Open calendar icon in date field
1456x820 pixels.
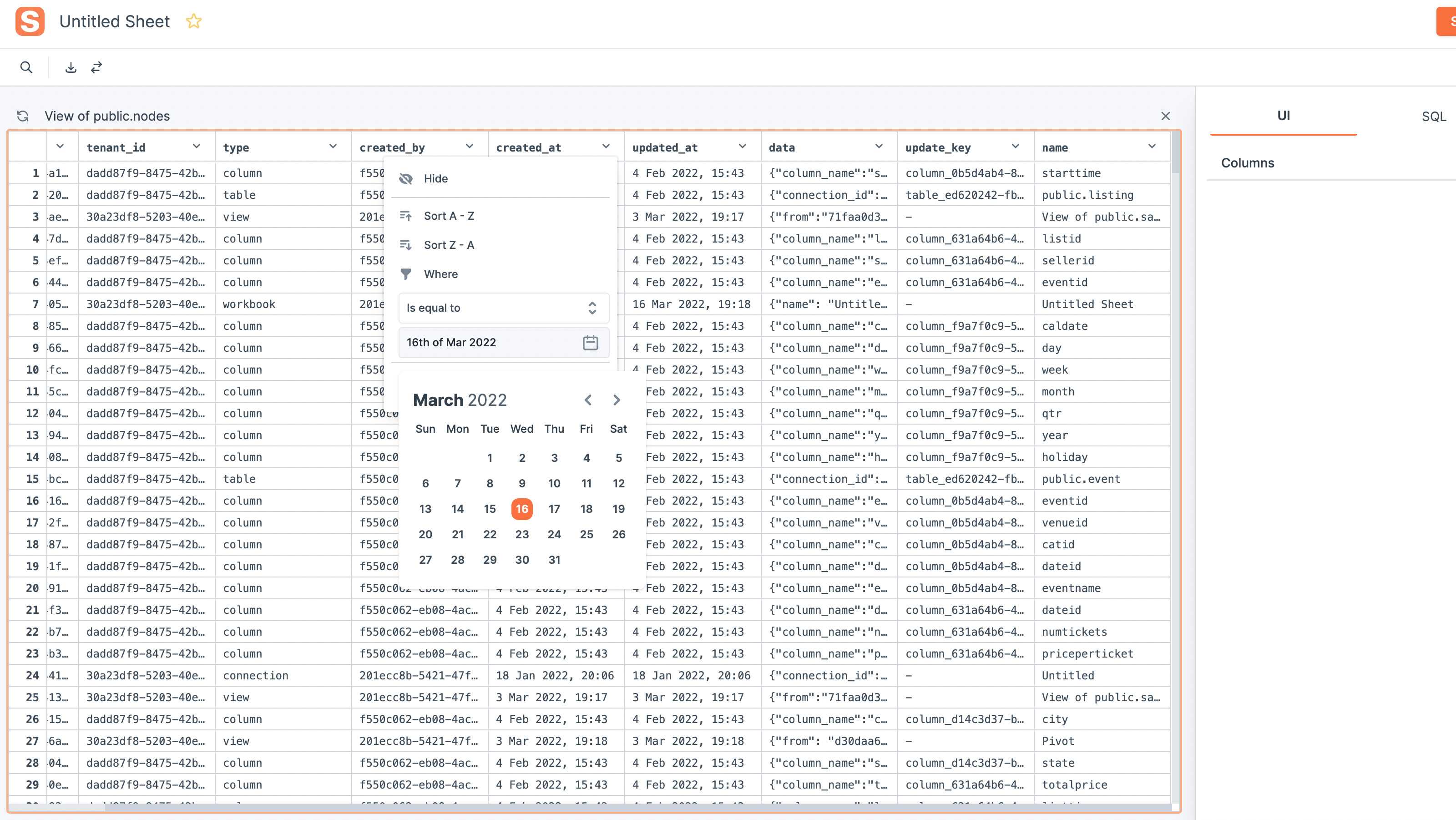590,343
